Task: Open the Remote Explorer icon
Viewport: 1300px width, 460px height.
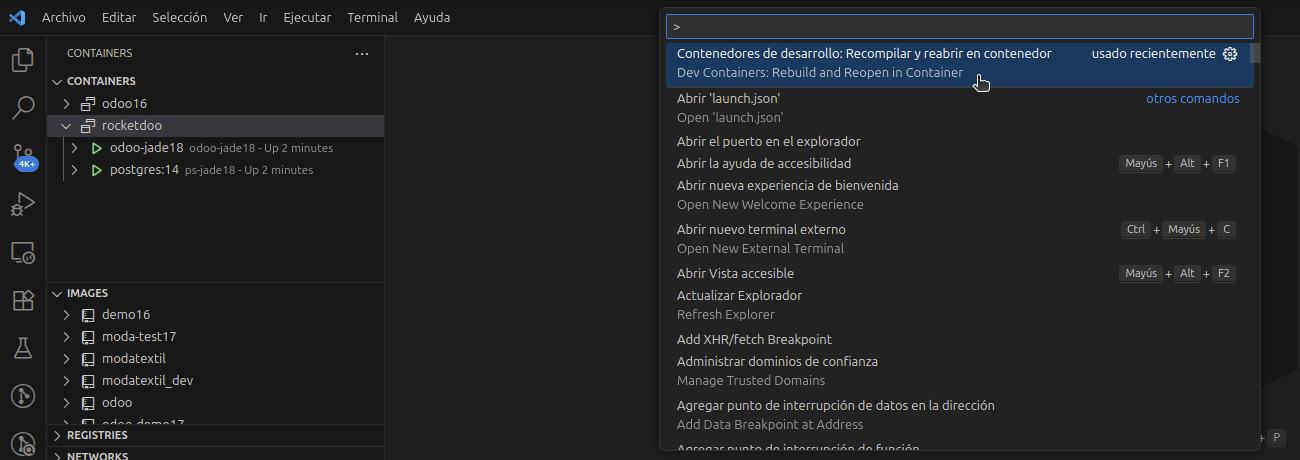Action: click(x=22, y=252)
